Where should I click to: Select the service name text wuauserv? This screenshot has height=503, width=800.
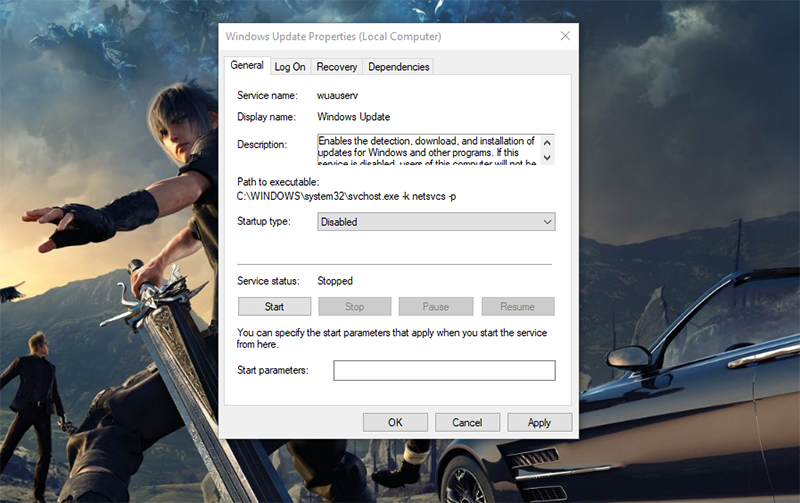tap(338, 95)
